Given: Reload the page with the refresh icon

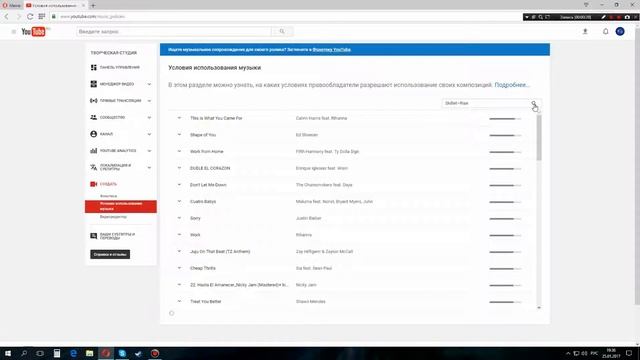Looking at the screenshot, I should 30,17.
